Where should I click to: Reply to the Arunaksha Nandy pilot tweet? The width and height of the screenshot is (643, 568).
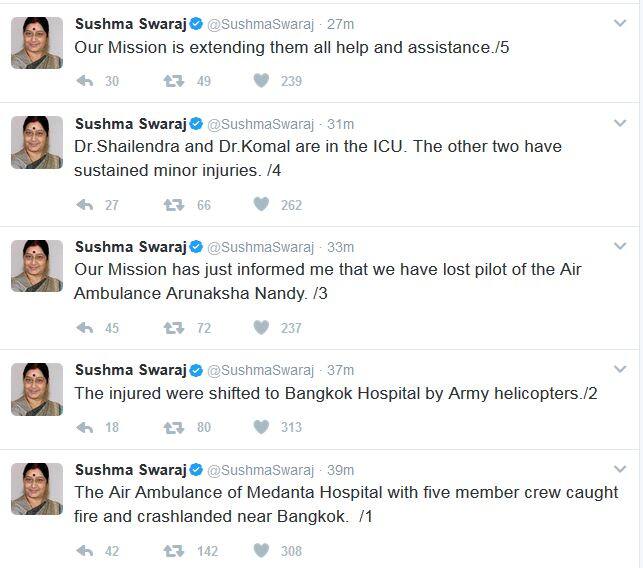[x=85, y=327]
